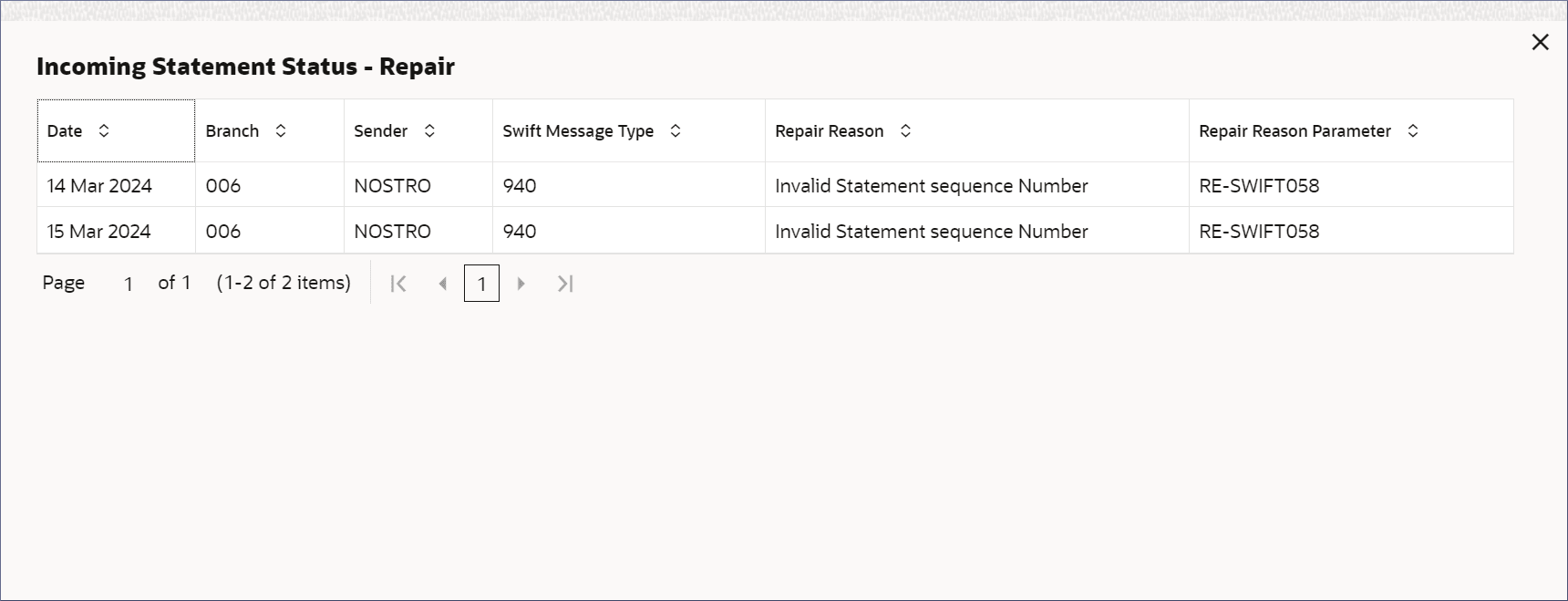
Task: Sort table by Date column icon
Action: (x=104, y=131)
